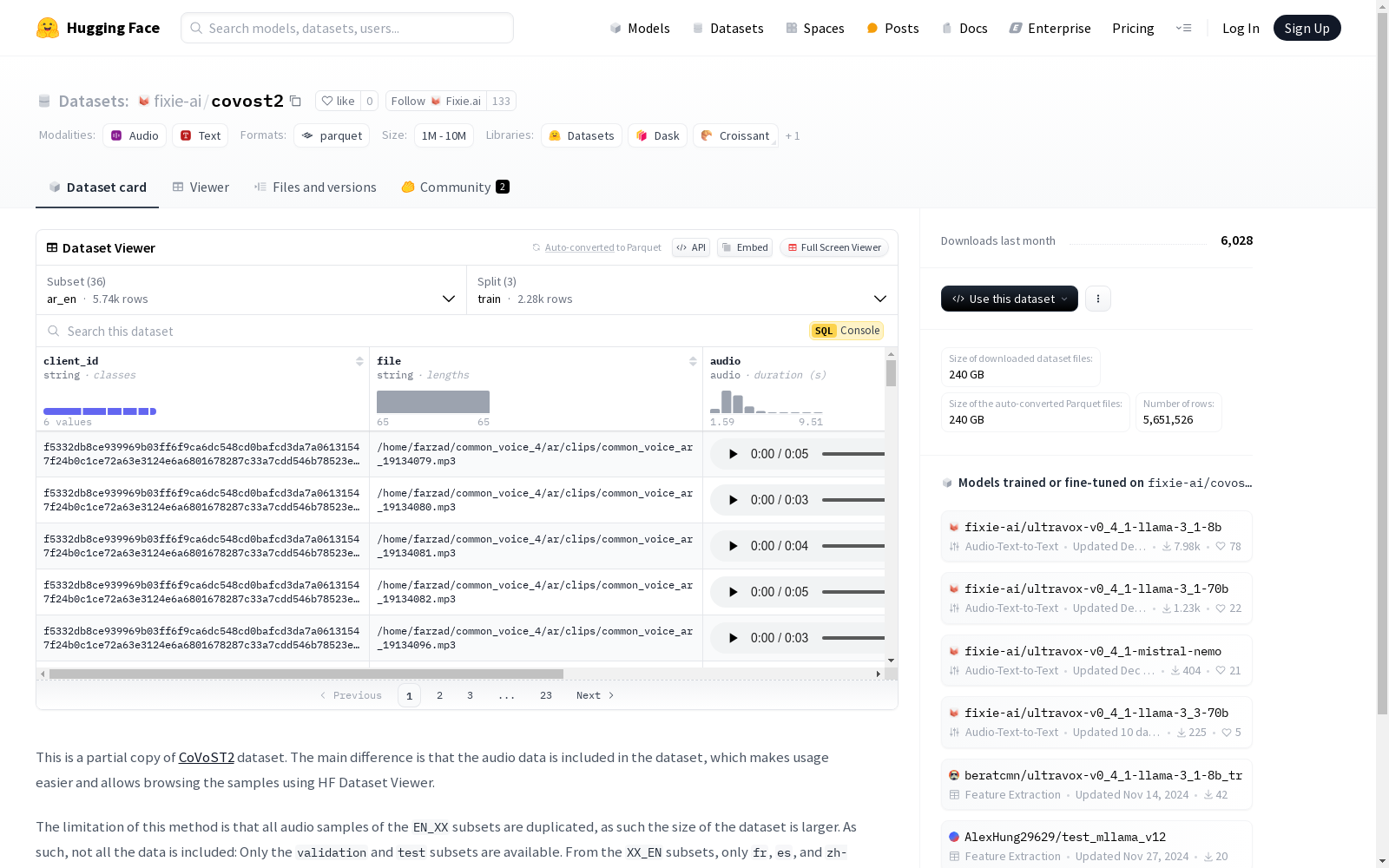This screenshot has height=868, width=1389.
Task: Open Spaces in top navigation
Action: pyautogui.click(x=815, y=28)
